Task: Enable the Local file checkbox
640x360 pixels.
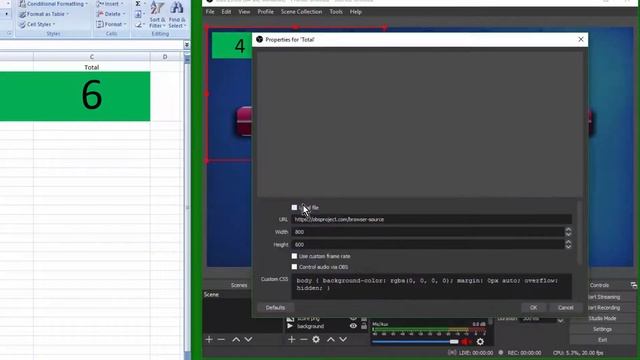Action: click(x=294, y=207)
